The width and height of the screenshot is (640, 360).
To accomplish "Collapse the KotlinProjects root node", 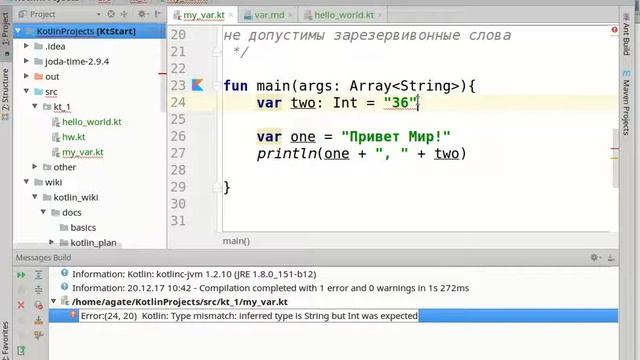I will click(x=18, y=31).
